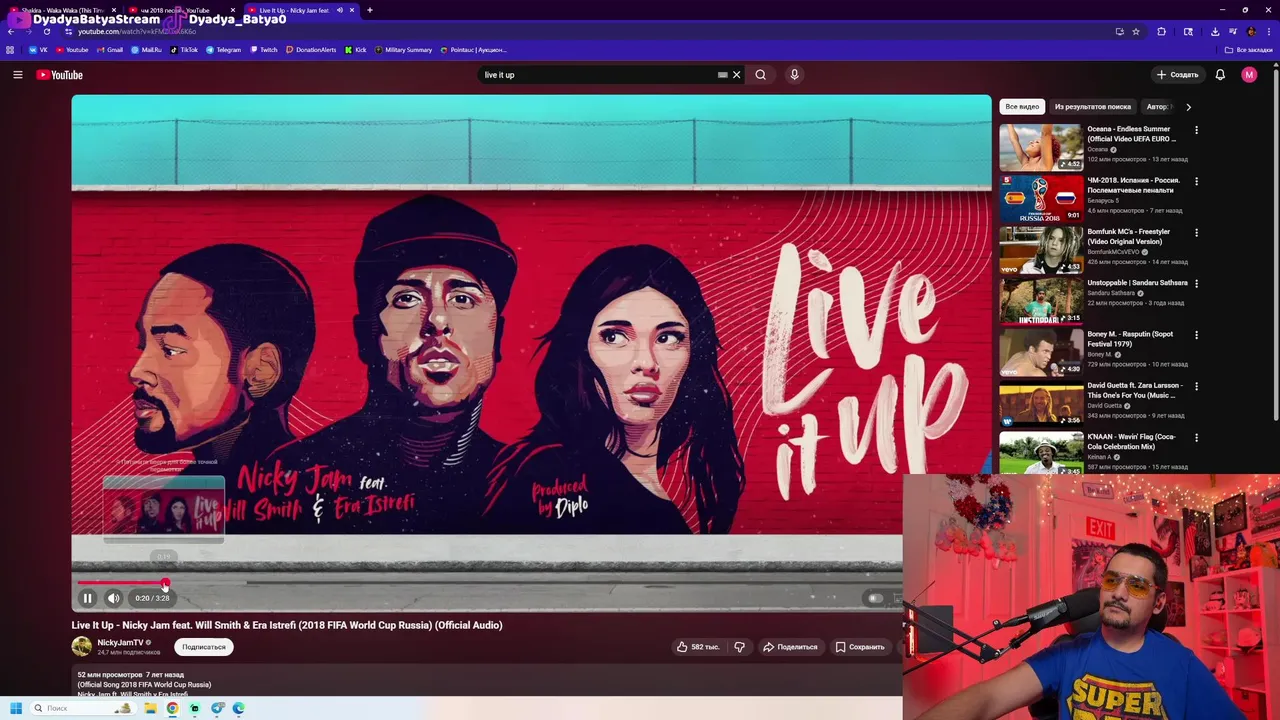Viewport: 1280px width, 720px height.
Task: Open options menu for ЧМ-2018 video
Action: click(x=1196, y=181)
